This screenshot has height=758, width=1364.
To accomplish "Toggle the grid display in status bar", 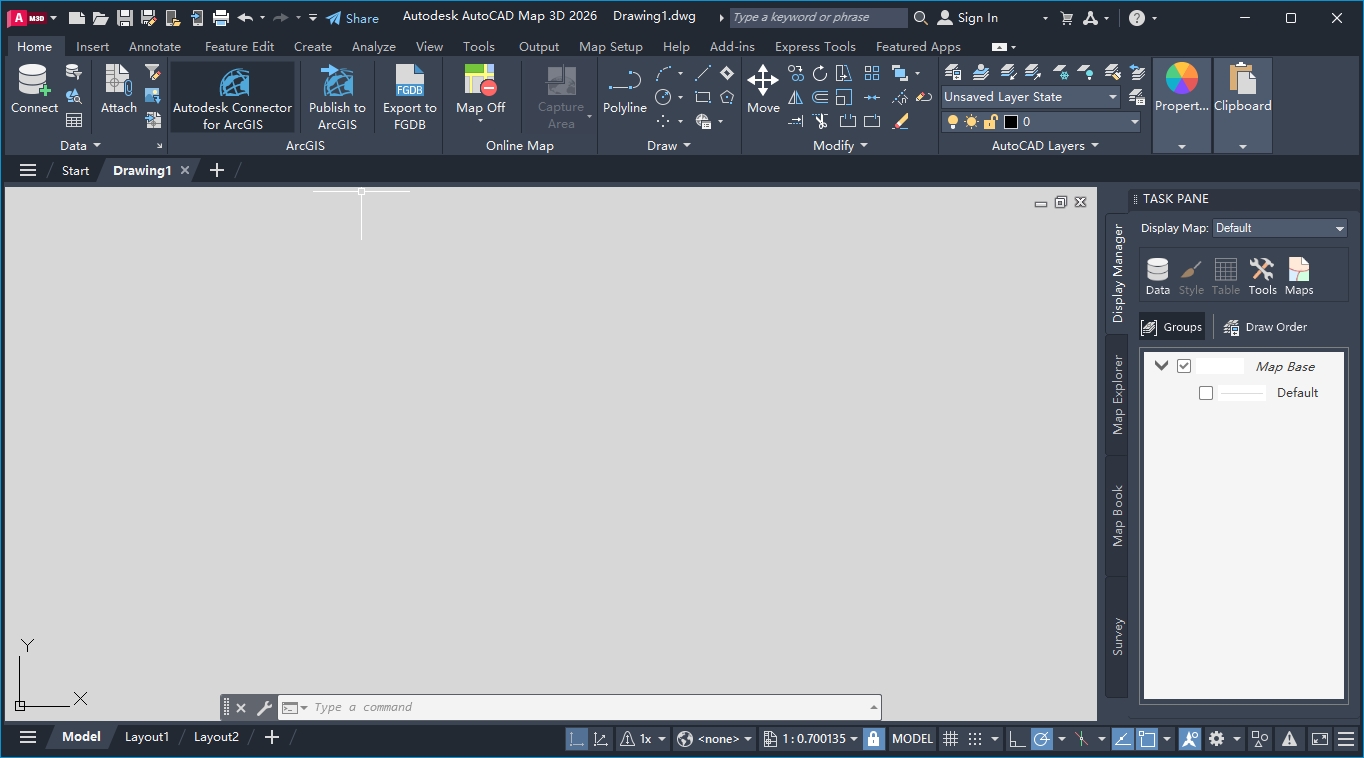I will click(x=951, y=739).
